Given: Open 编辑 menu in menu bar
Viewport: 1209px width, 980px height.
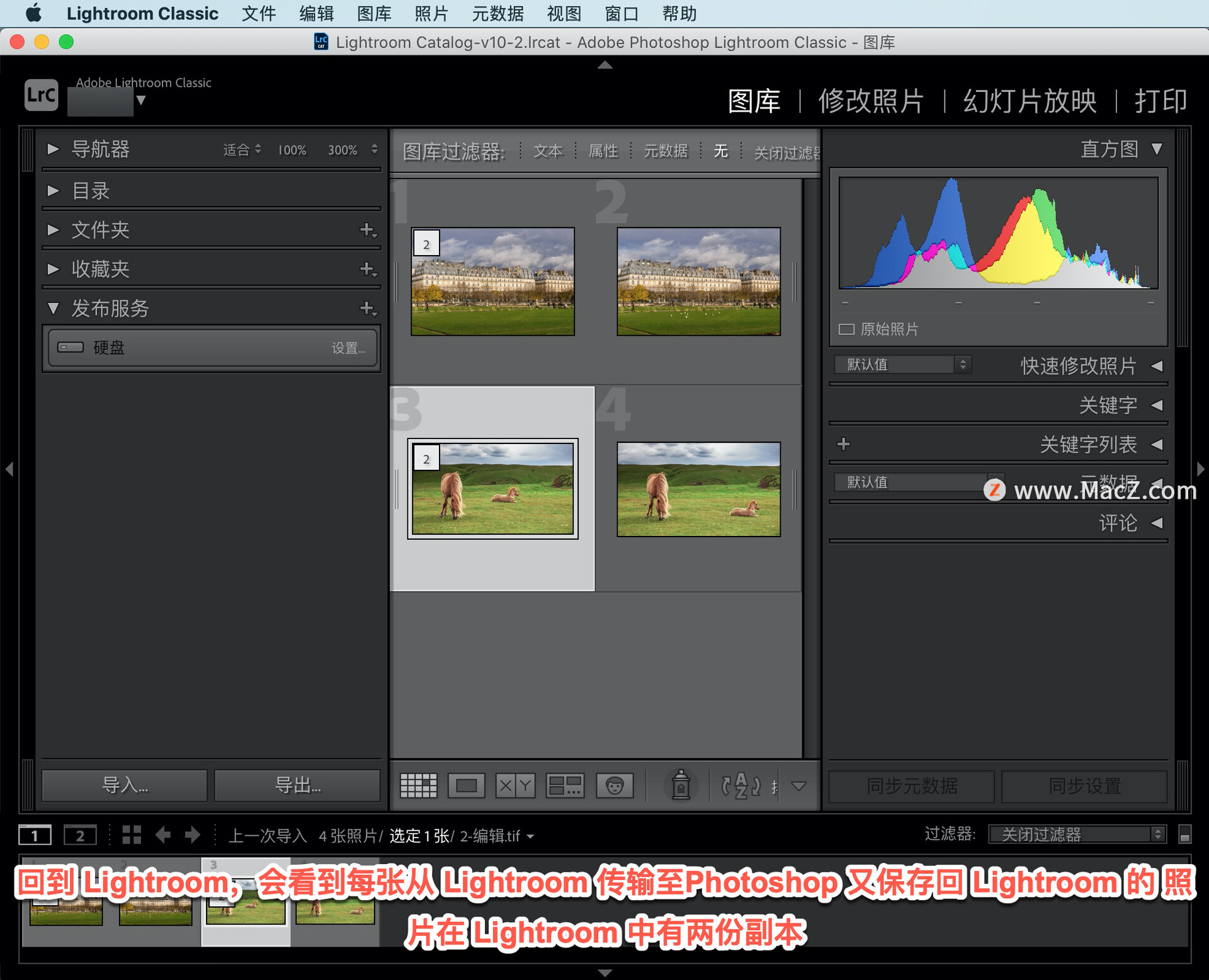Looking at the screenshot, I should [317, 13].
